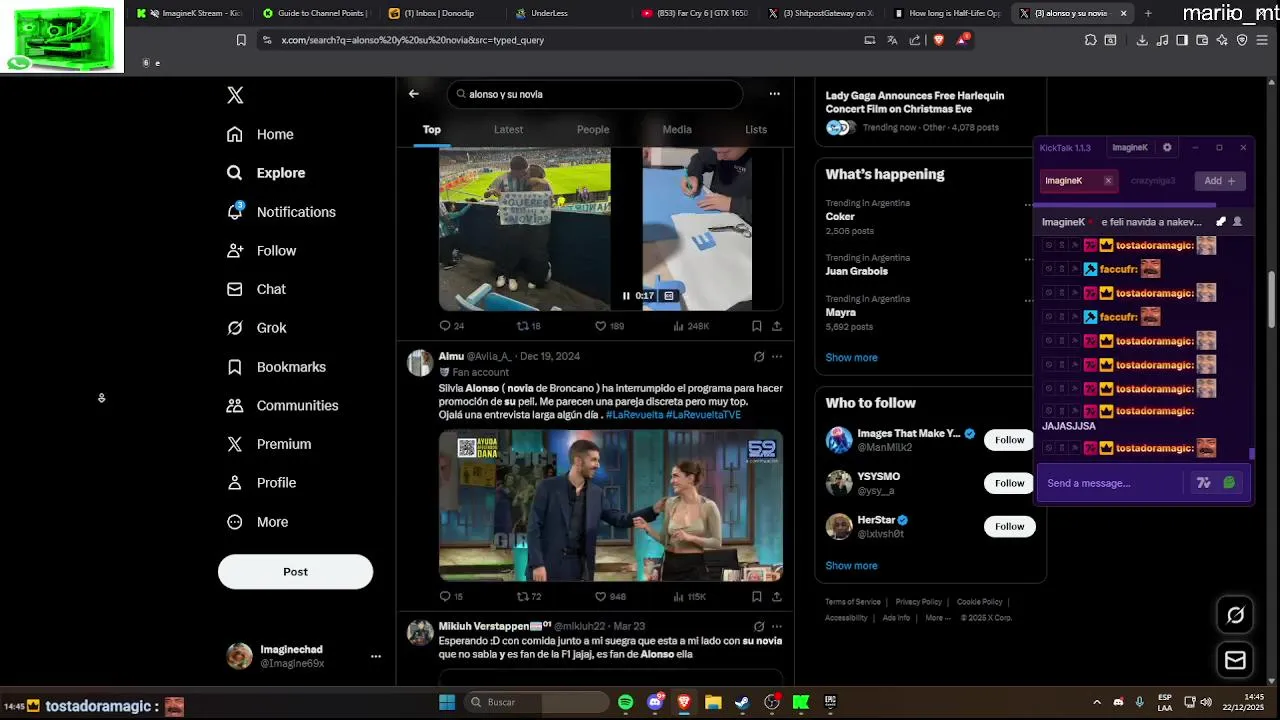Bookmark the video post with 248K views

click(757, 326)
